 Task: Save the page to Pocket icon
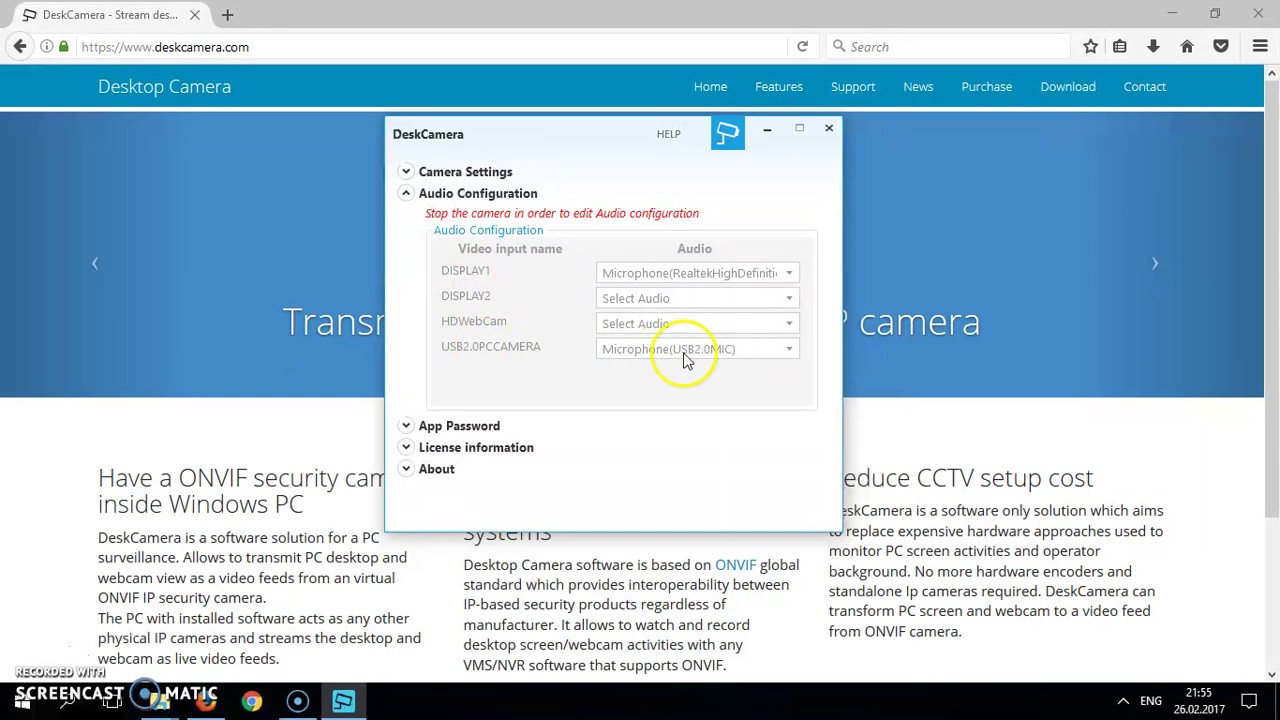(x=1221, y=46)
